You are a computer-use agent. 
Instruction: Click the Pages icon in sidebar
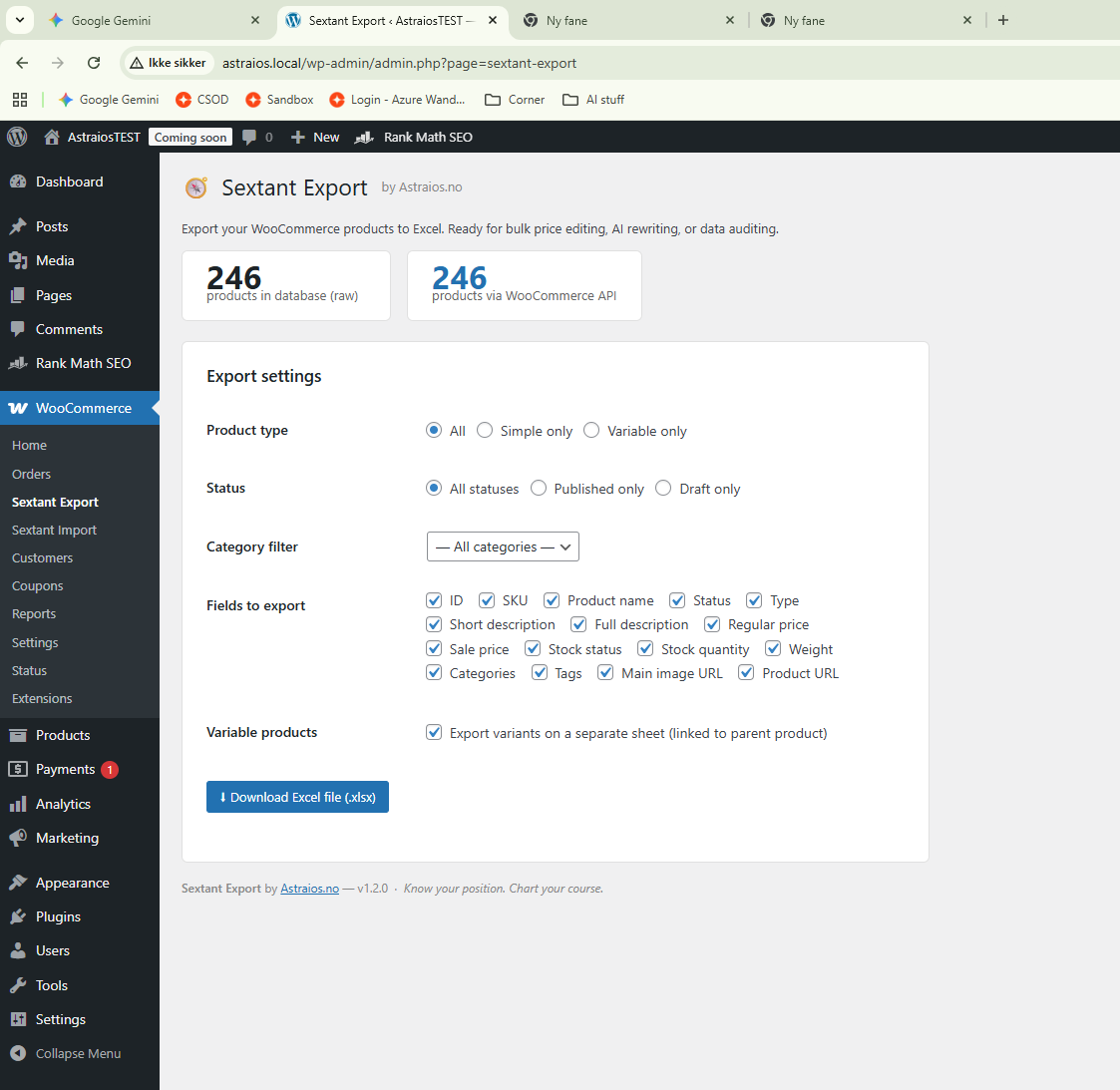coord(18,295)
